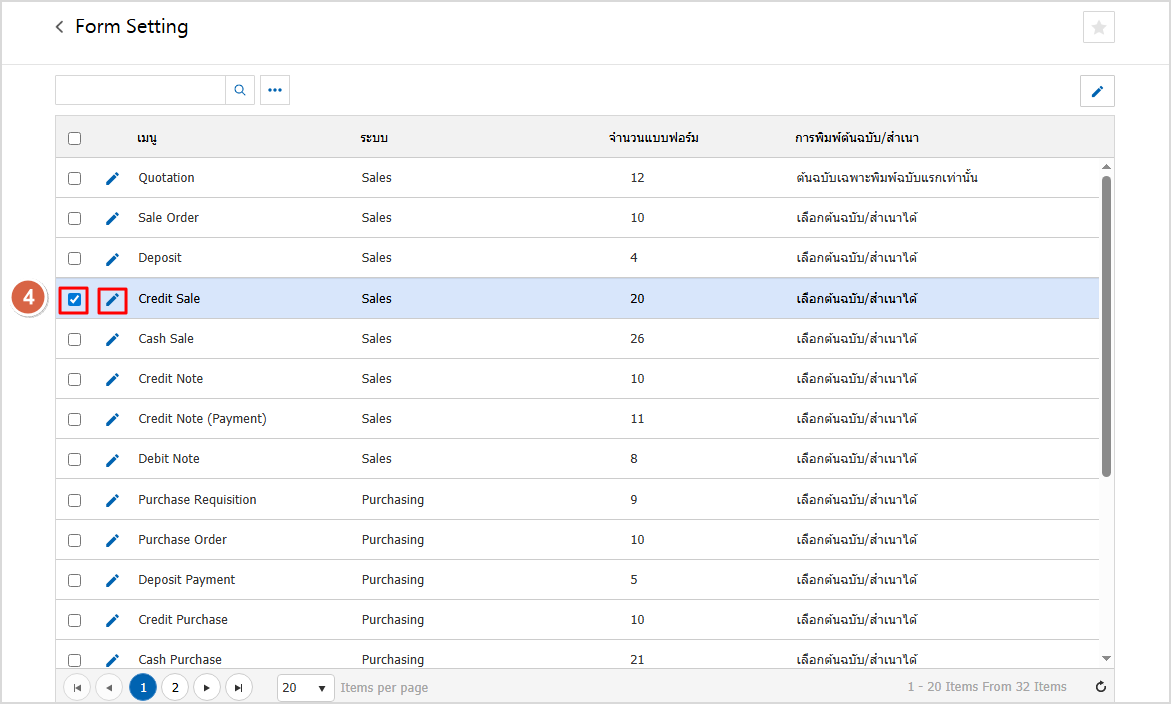Select the Debit Note checkbox

75,459
